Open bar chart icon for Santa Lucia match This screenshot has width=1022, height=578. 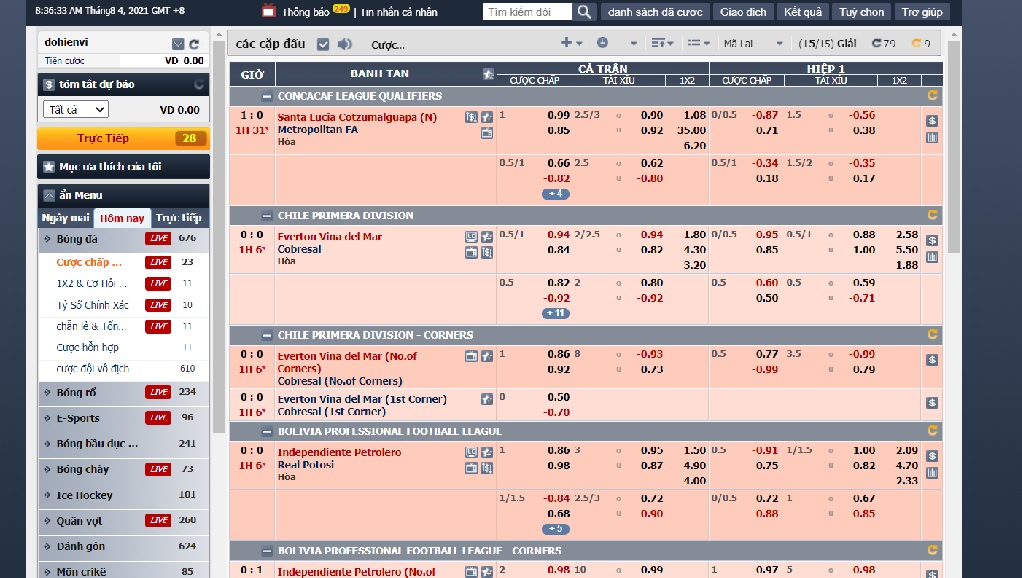932,137
